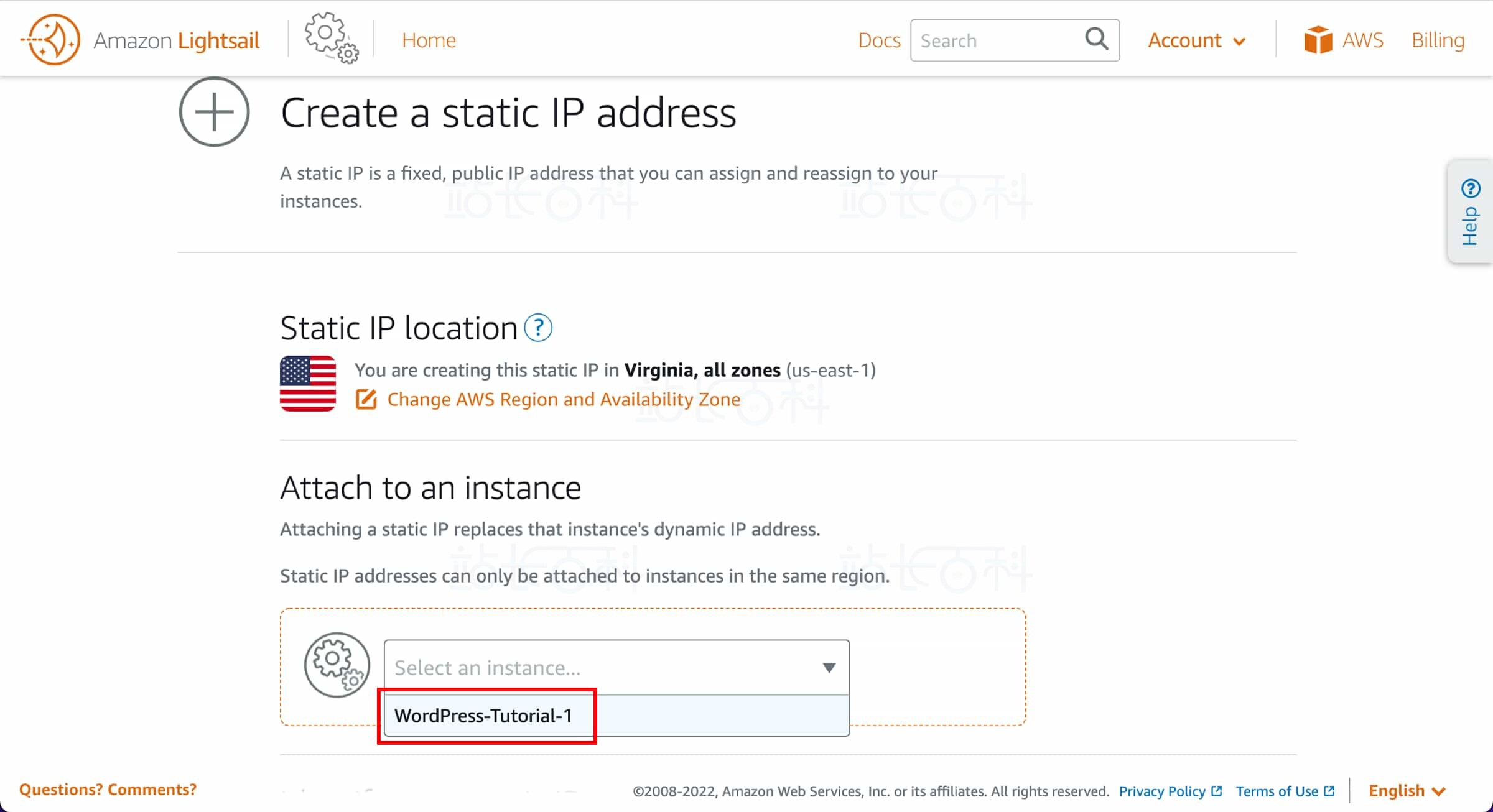Toggle the Select an instance dropdown arrow
Image resolution: width=1493 pixels, height=812 pixels.
(829, 667)
